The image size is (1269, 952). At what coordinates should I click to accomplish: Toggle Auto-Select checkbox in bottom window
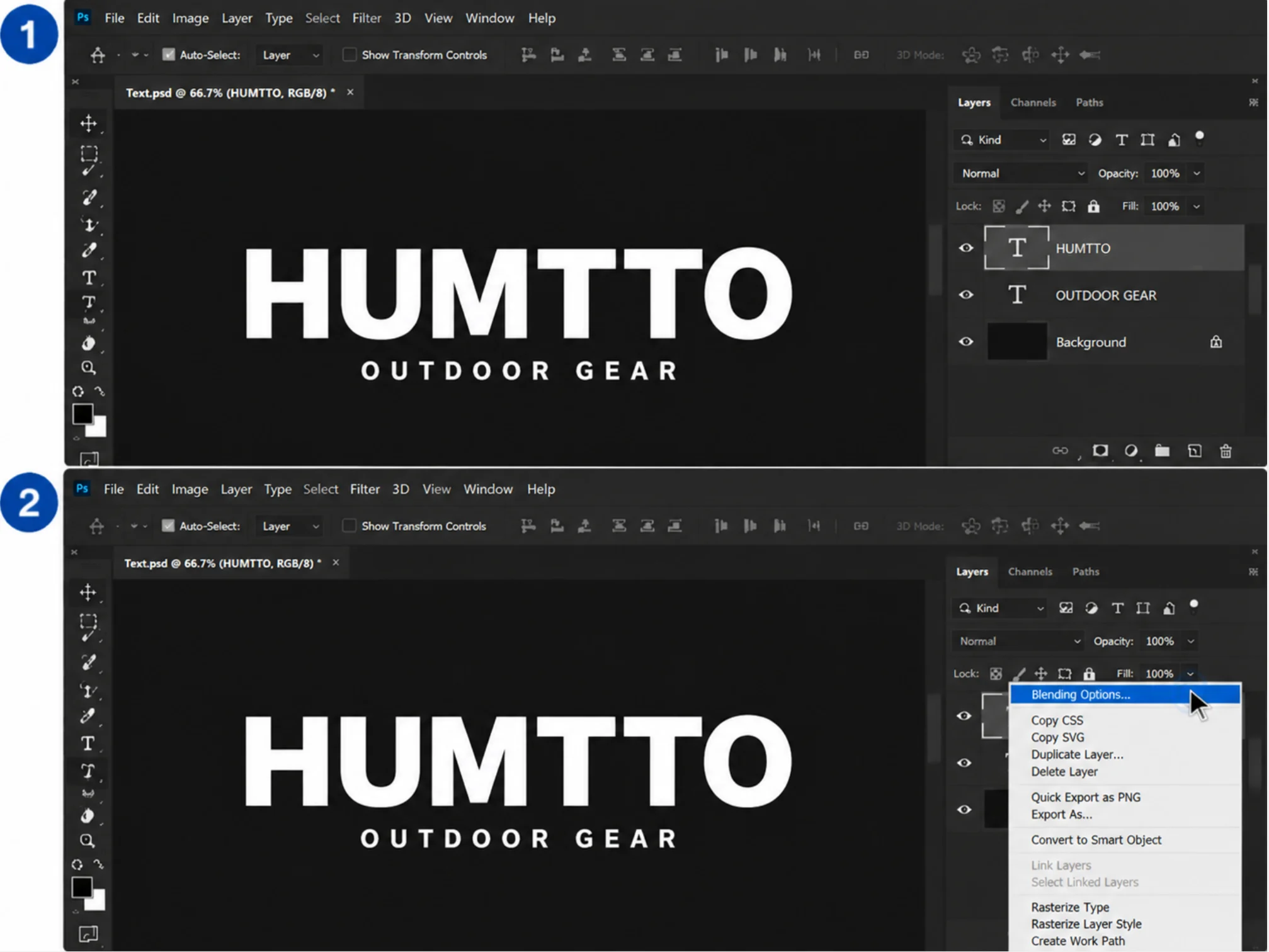click(x=168, y=526)
